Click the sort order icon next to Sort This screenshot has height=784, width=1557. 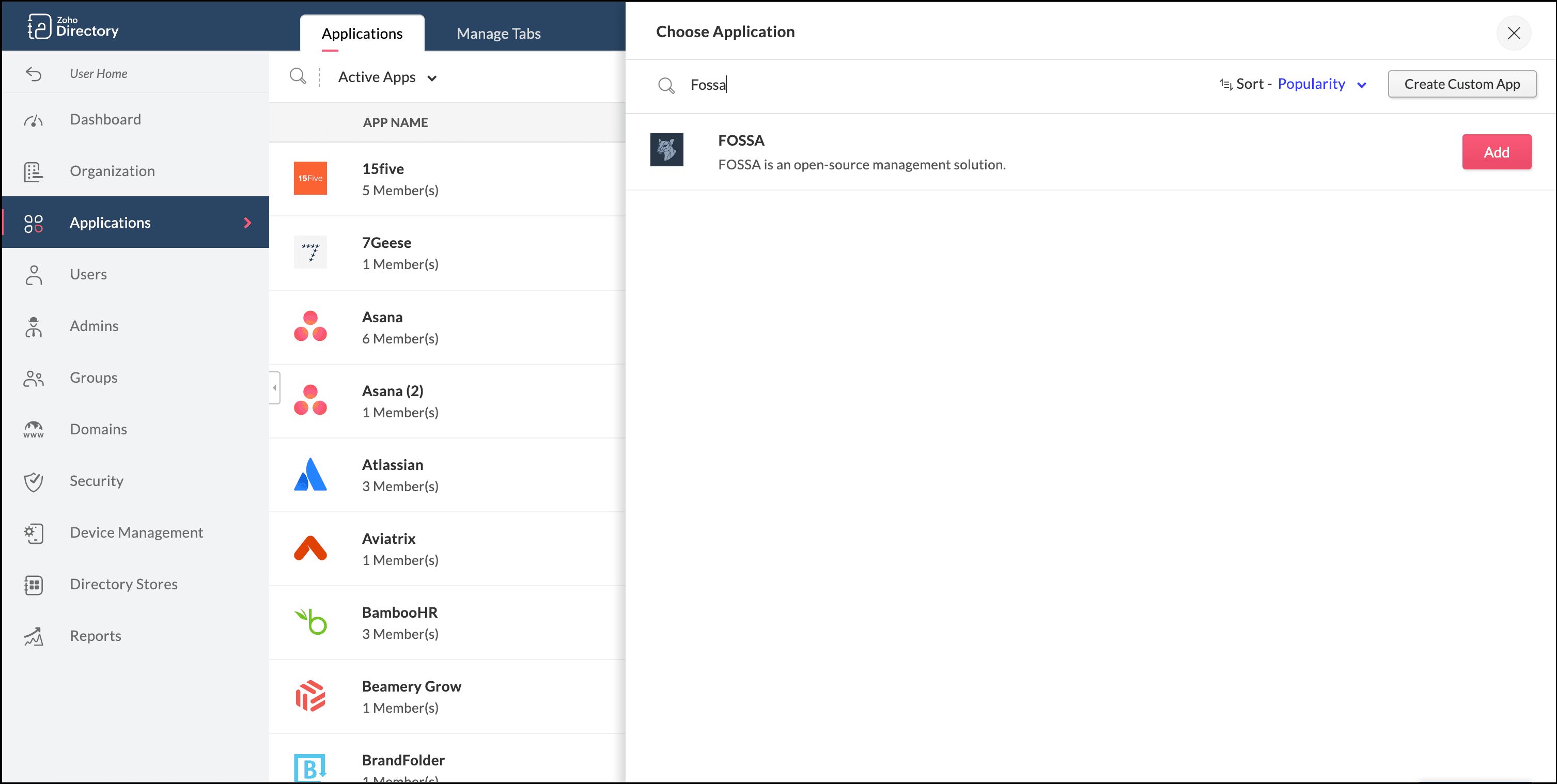[x=1226, y=84]
